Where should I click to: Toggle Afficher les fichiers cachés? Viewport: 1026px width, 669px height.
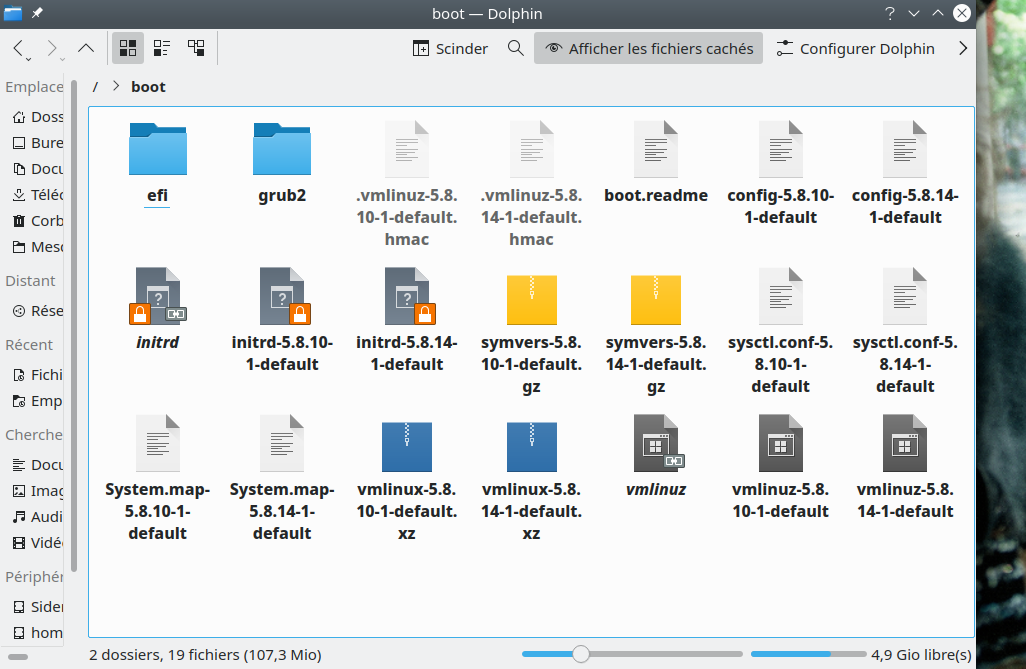coord(648,48)
